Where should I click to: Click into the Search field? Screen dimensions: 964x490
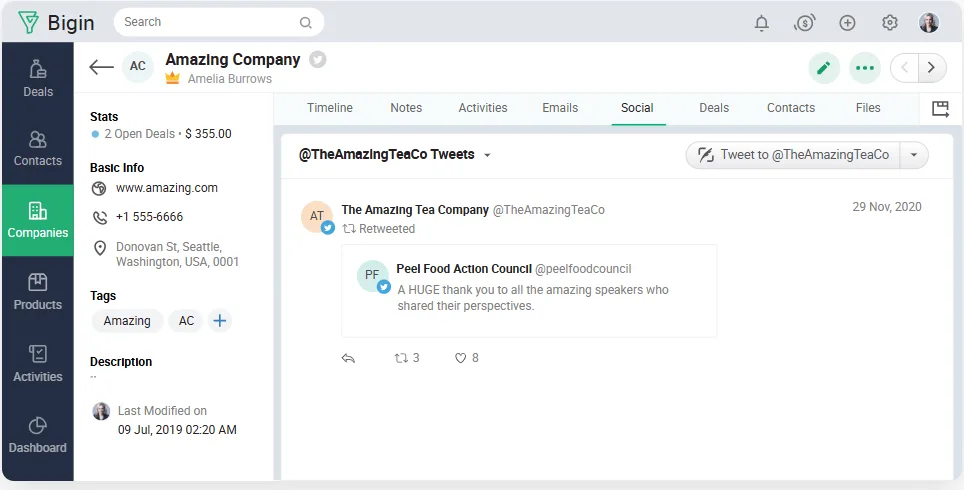pyautogui.click(x=219, y=23)
